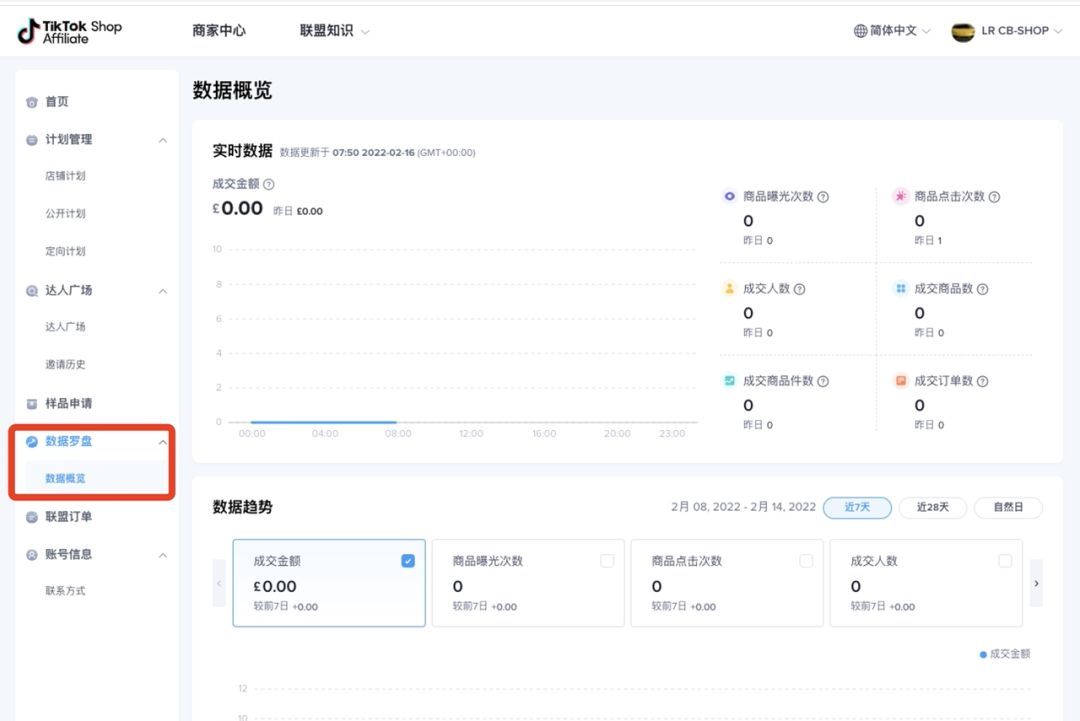Click the help icon next to 成交商品数

(x=983, y=289)
